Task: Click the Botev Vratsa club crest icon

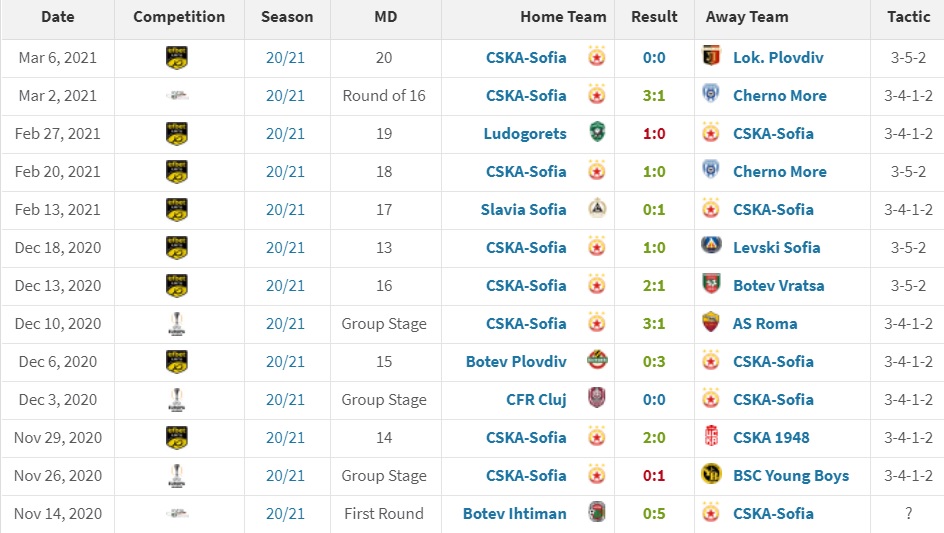Action: [x=711, y=285]
